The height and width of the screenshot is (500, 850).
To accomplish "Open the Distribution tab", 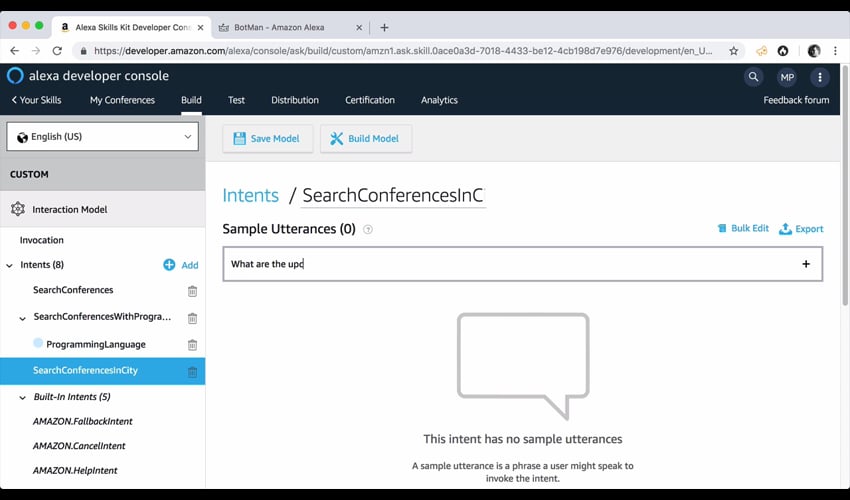I will coord(295,100).
